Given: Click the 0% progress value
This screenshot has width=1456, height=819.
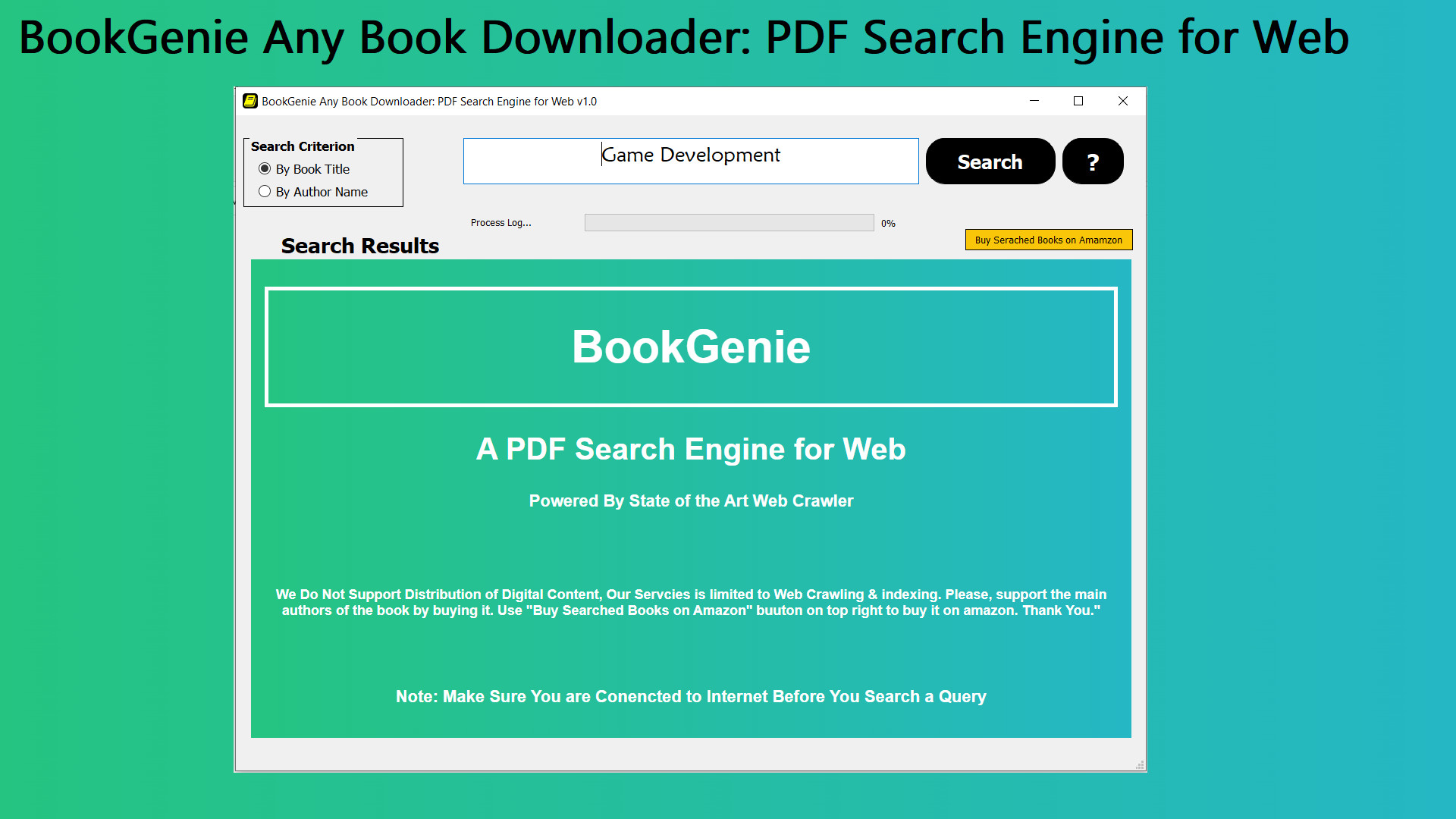Looking at the screenshot, I should coord(888,223).
